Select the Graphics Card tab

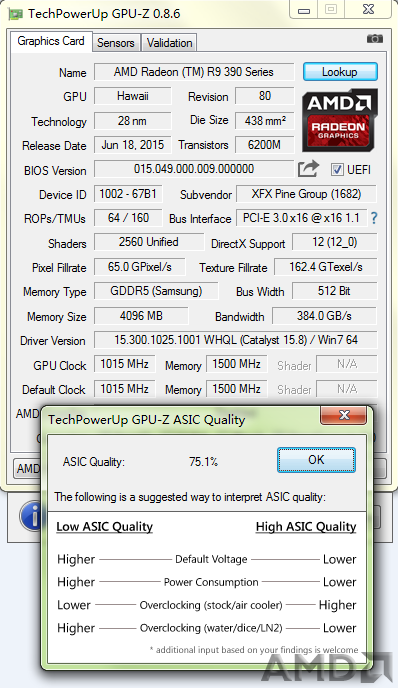(x=51, y=41)
